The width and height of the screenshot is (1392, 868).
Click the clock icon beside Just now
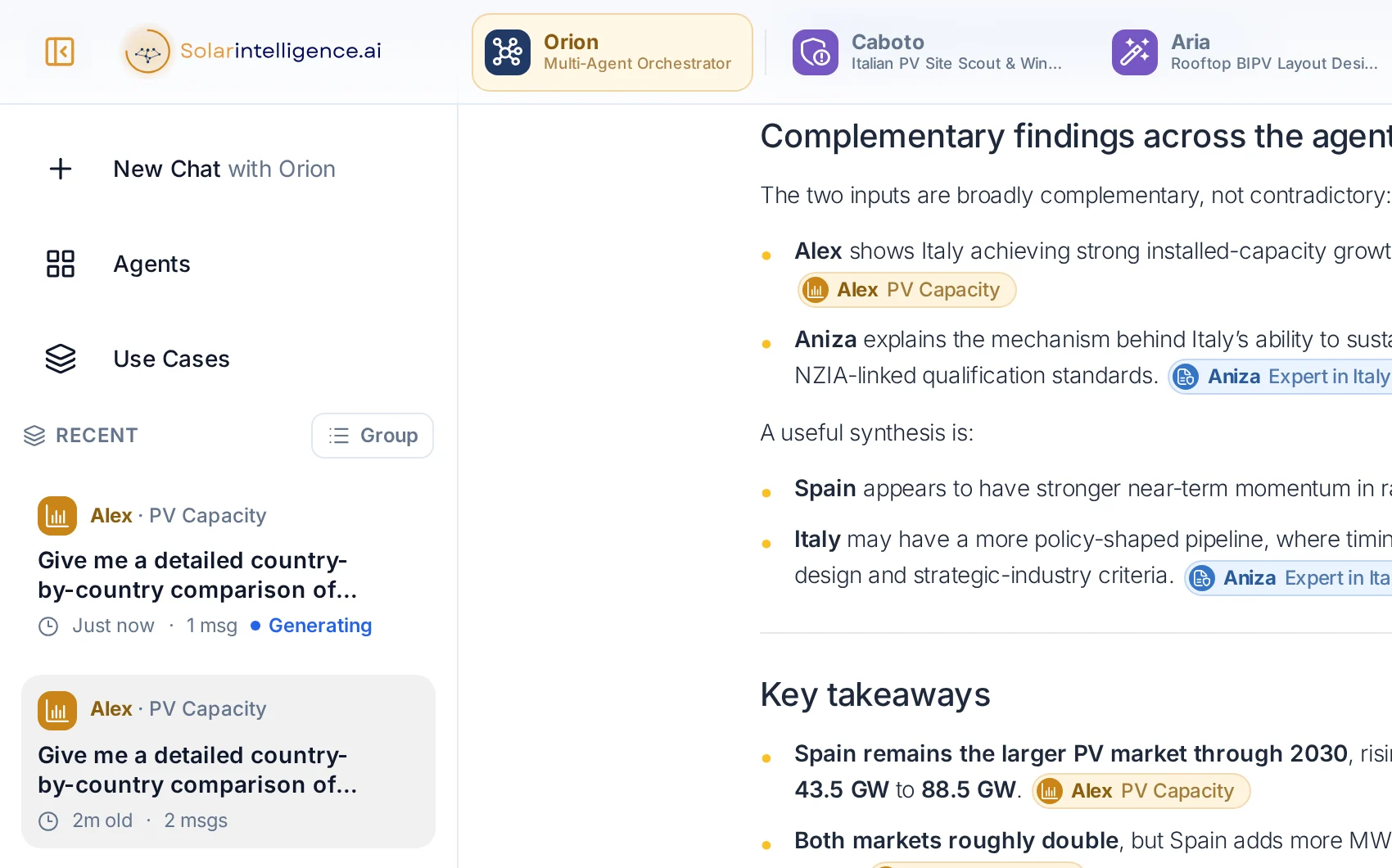(49, 626)
